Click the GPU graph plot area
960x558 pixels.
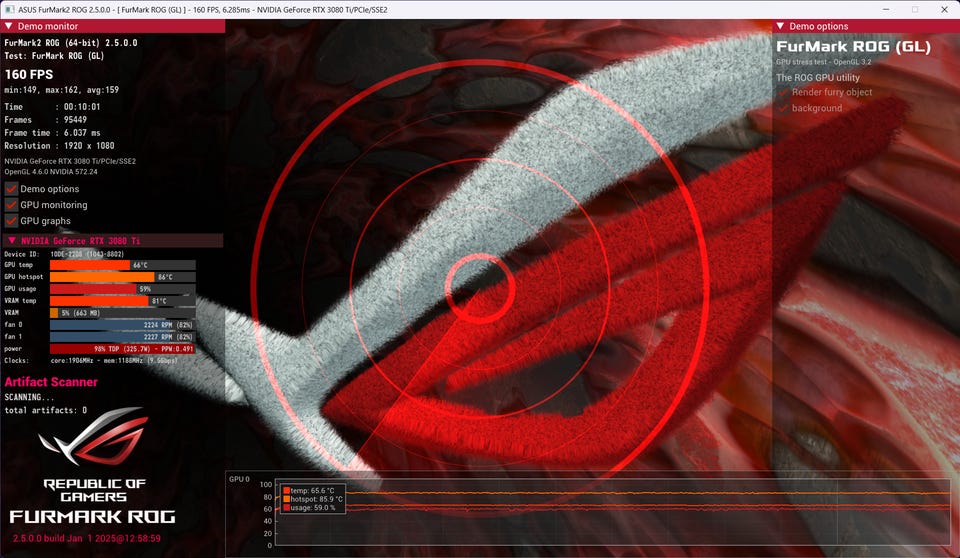tap(612, 513)
